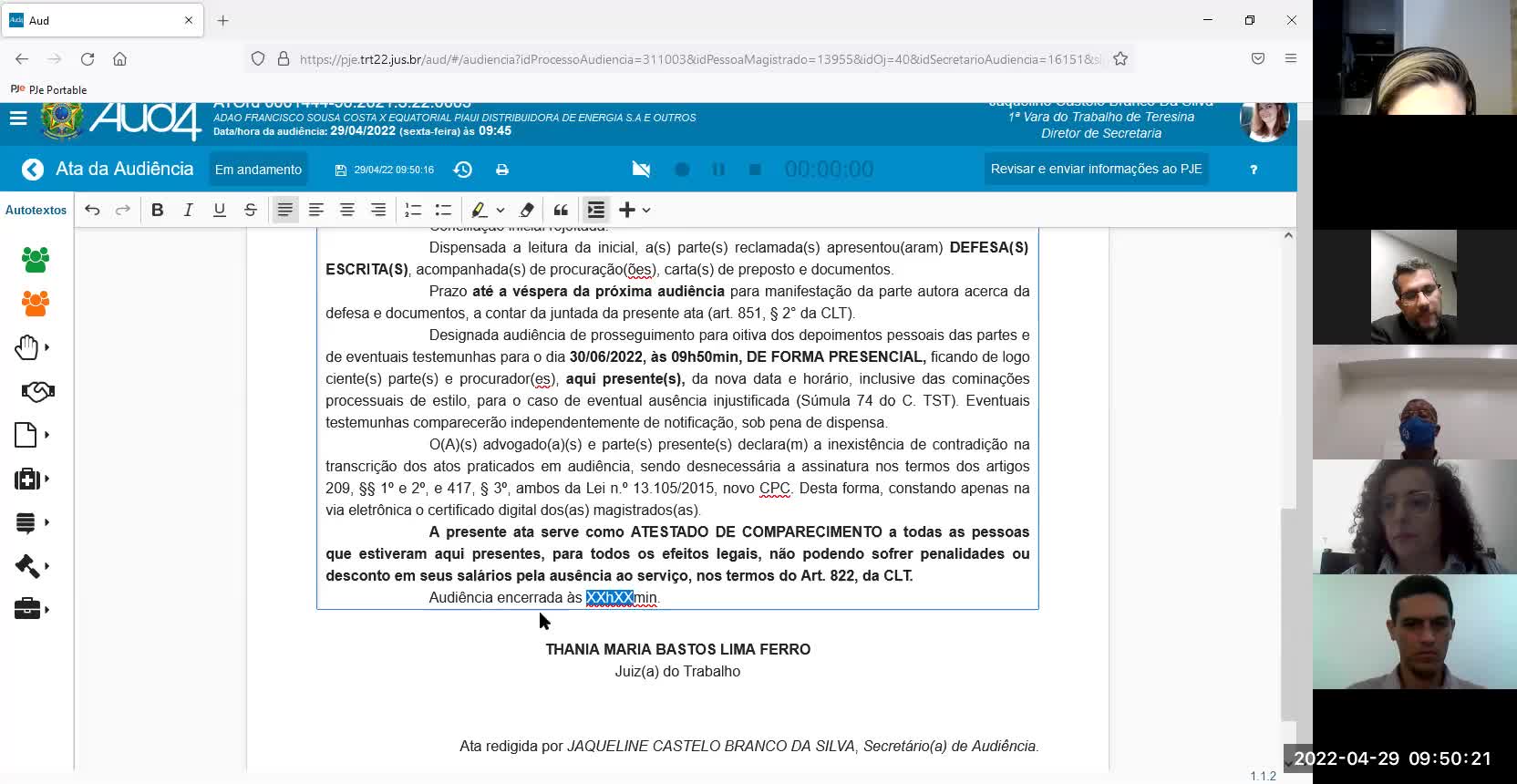Open a new browser tab
This screenshot has height=784, width=1517.
[223, 20]
